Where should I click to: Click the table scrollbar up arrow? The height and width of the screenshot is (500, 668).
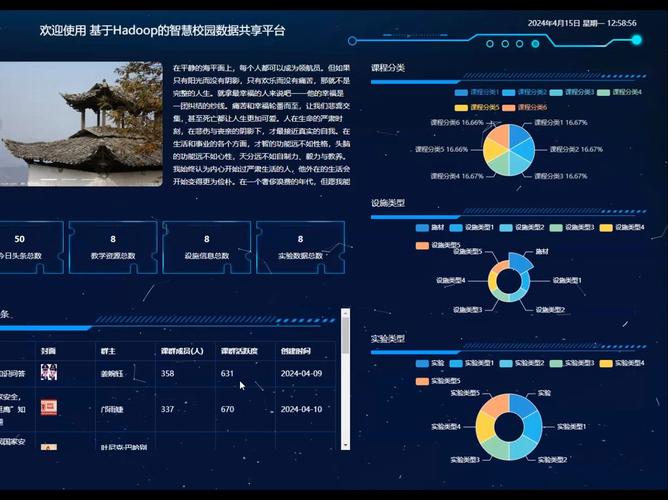(346, 313)
